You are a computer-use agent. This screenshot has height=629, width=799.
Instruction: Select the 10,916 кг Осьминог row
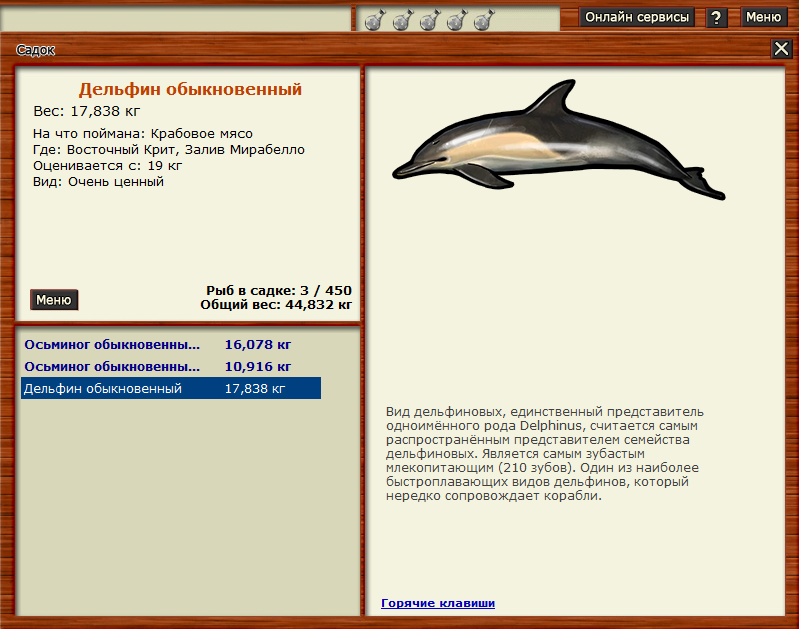point(171,366)
